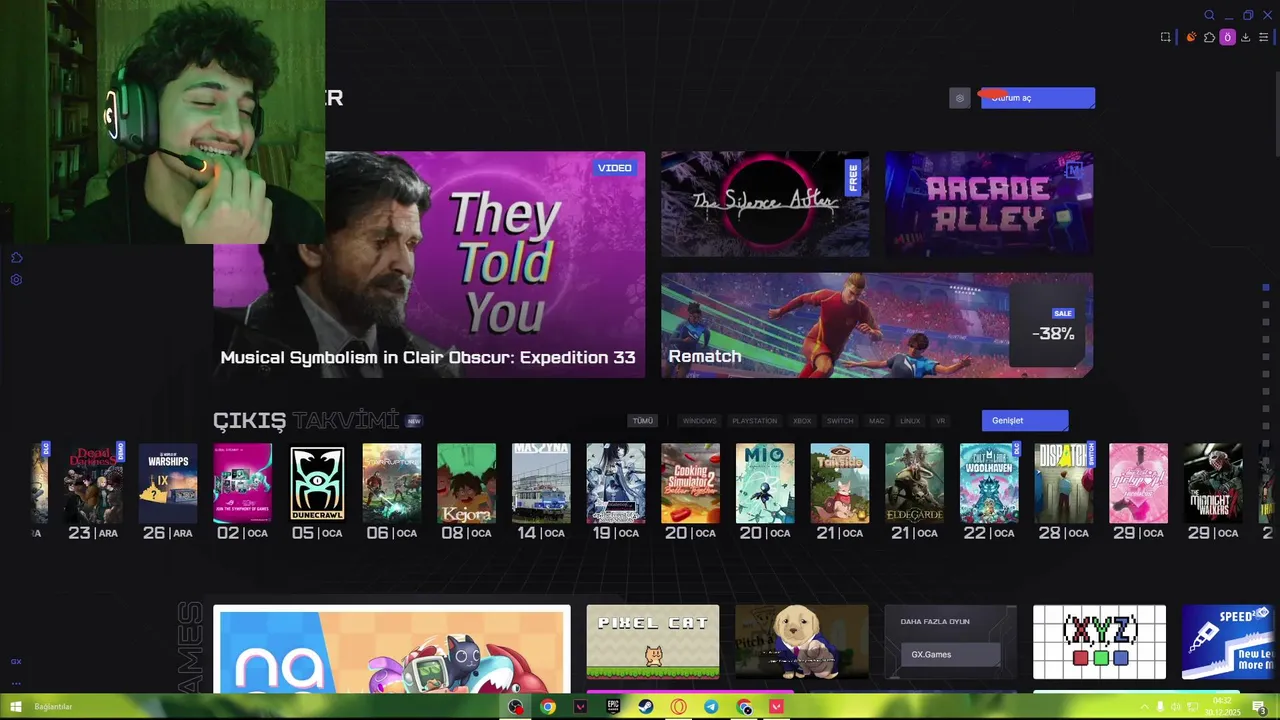Screen dimensions: 1280x720
Task: Open Telegram from the taskbar
Action: (x=711, y=707)
